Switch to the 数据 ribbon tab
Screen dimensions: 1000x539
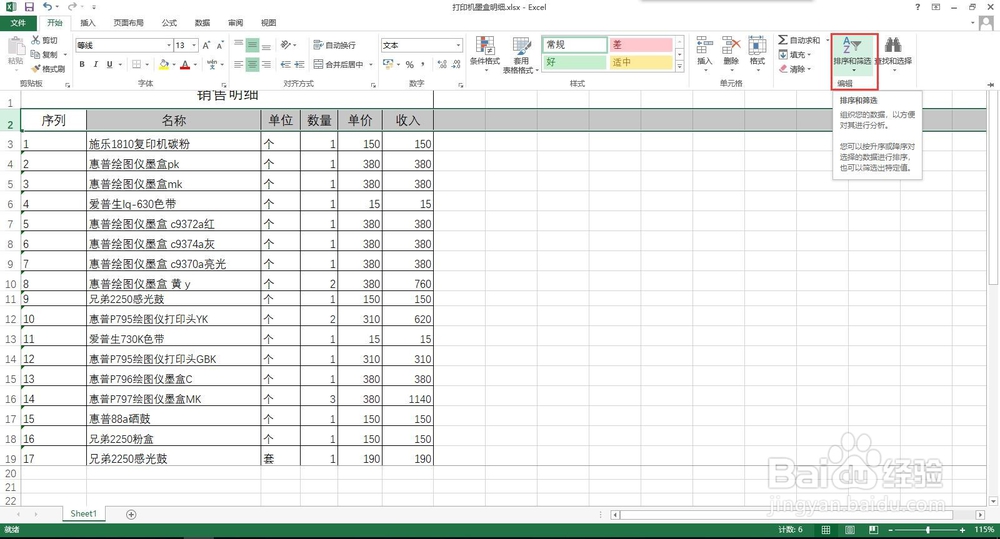202,23
